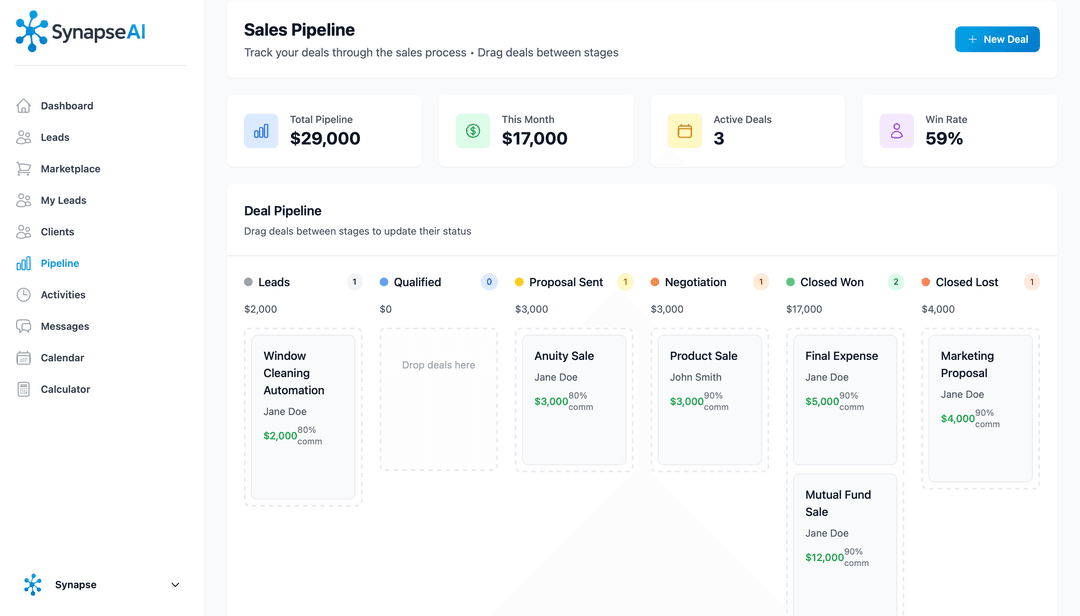This screenshot has width=1080, height=616.
Task: Expand the Synapse account chevron
Action: point(175,584)
